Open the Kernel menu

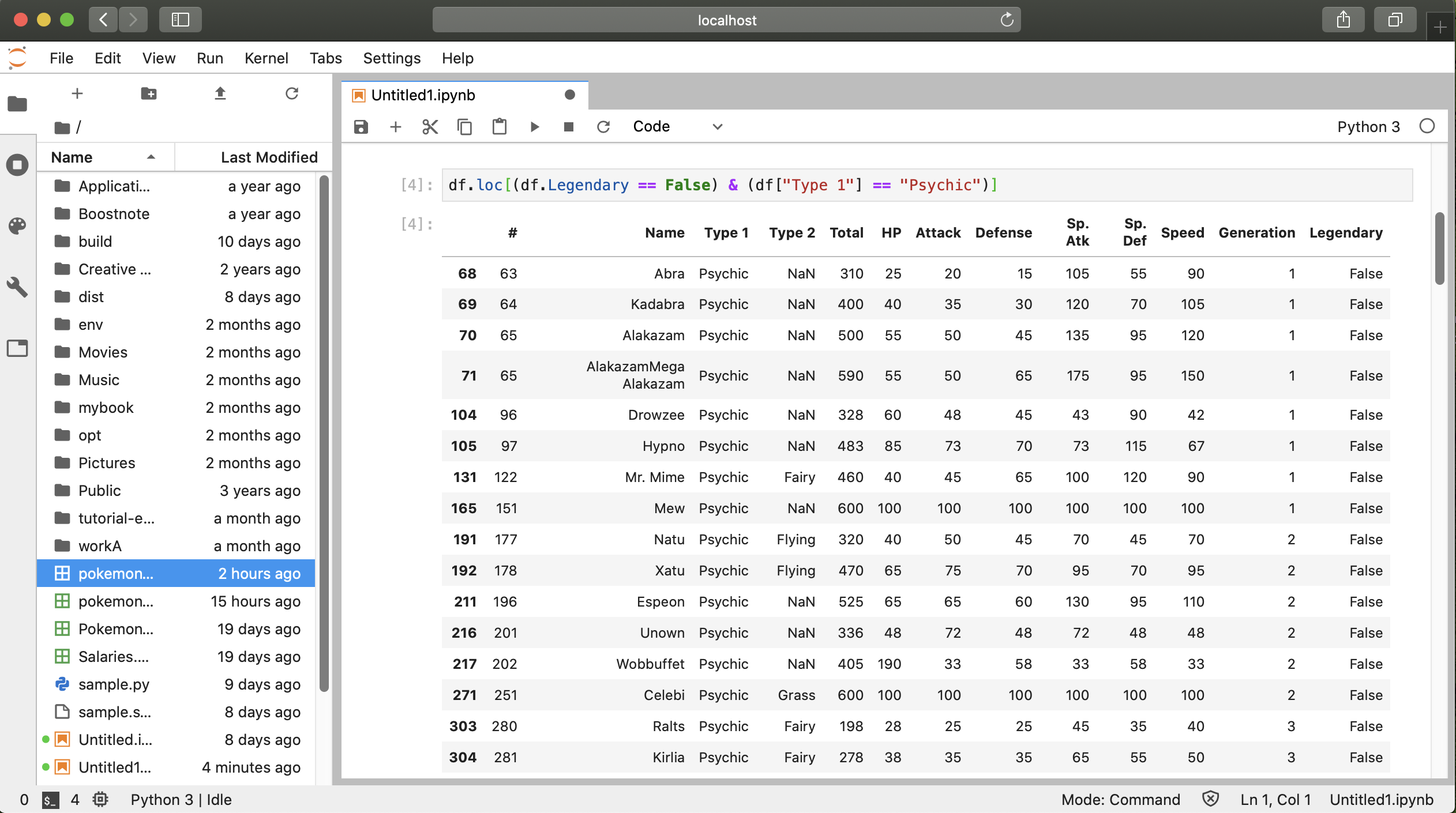[x=266, y=58]
